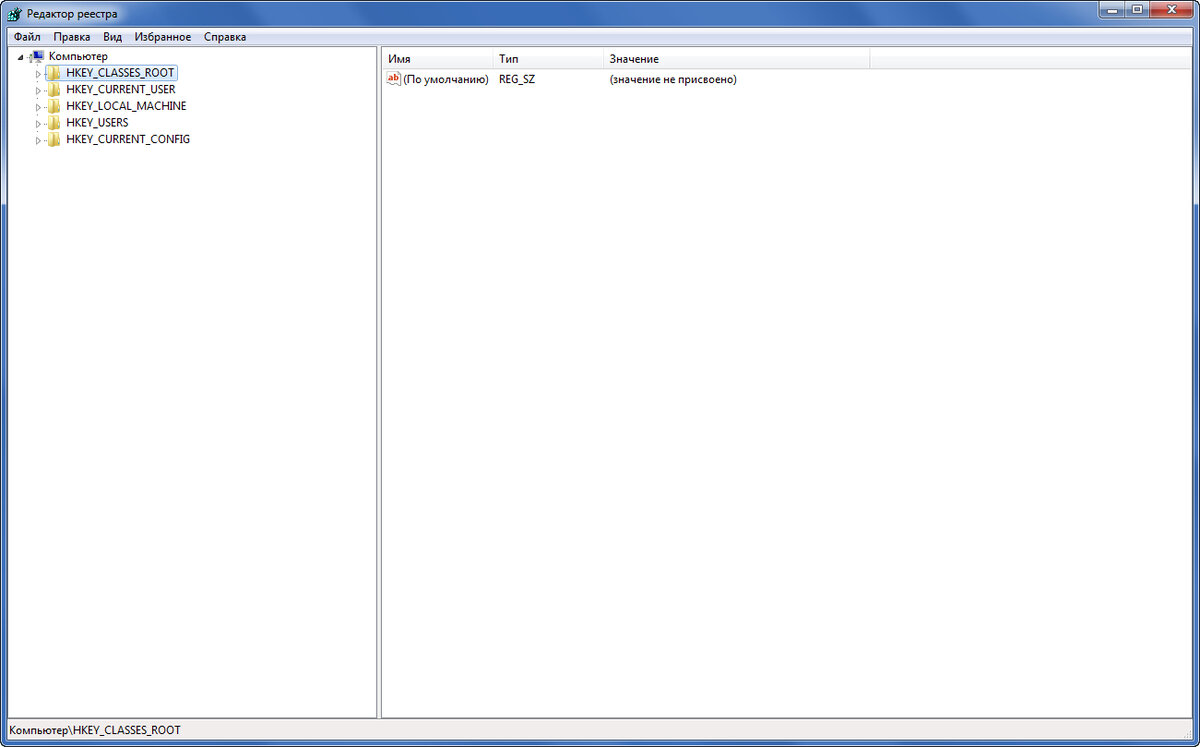Click the status bar path Компьютер\HKEY_CLASSES_ROOT
This screenshot has width=1200, height=747.
click(95, 730)
